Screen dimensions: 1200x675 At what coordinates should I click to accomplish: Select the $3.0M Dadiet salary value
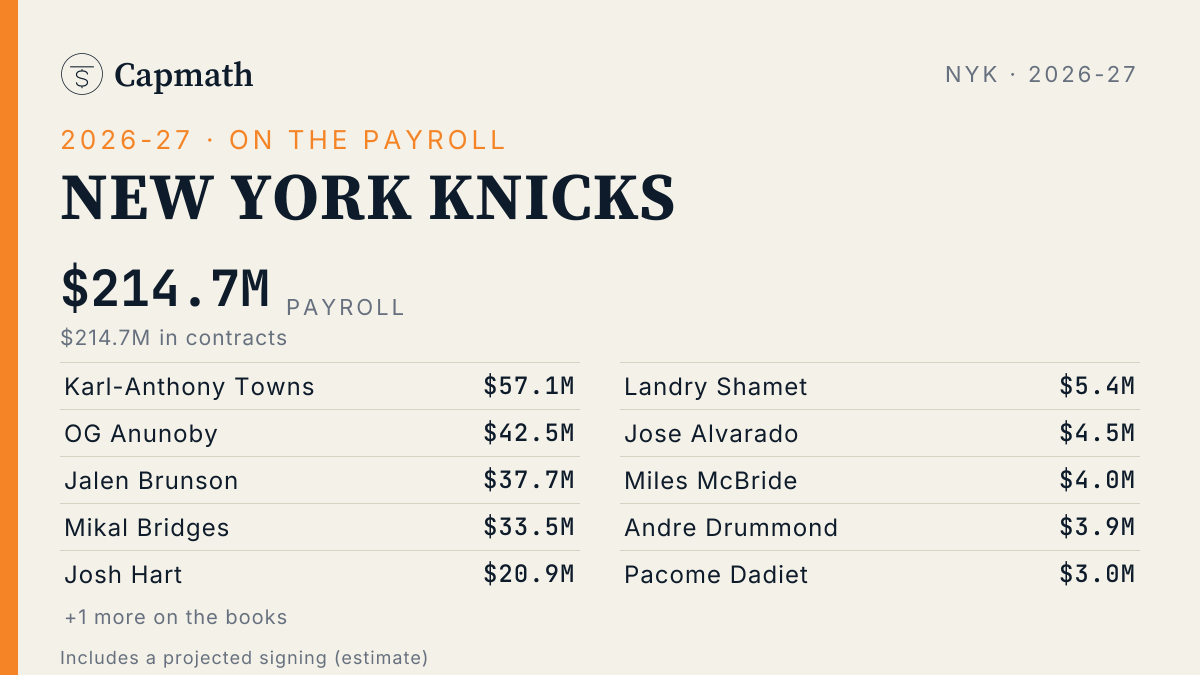pos(1097,574)
